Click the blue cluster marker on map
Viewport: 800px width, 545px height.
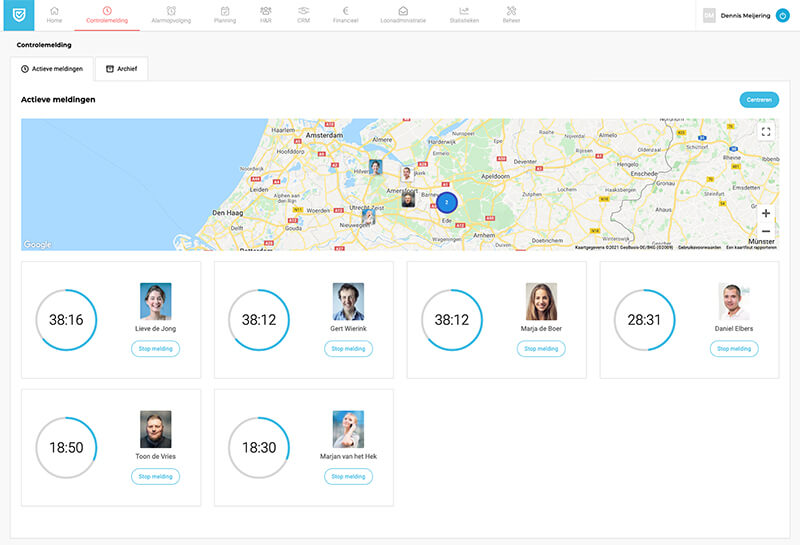446,202
